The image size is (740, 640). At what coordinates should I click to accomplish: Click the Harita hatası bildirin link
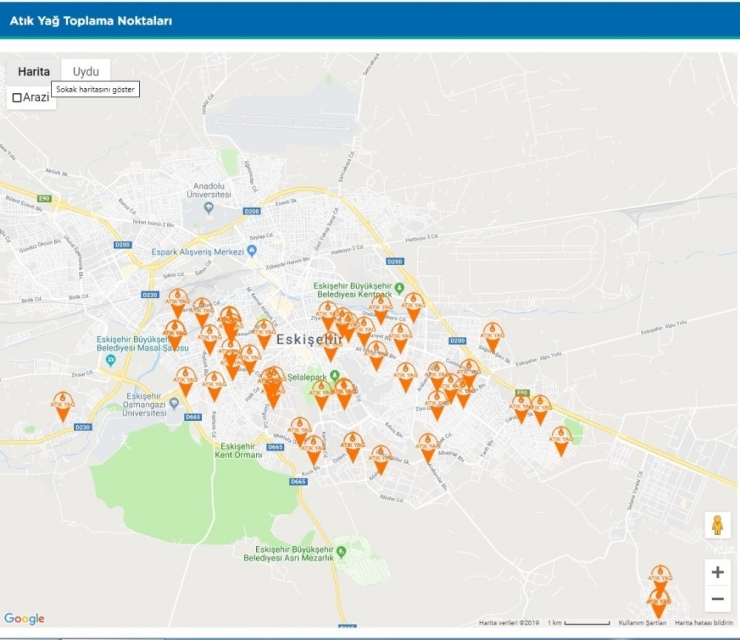[704, 623]
